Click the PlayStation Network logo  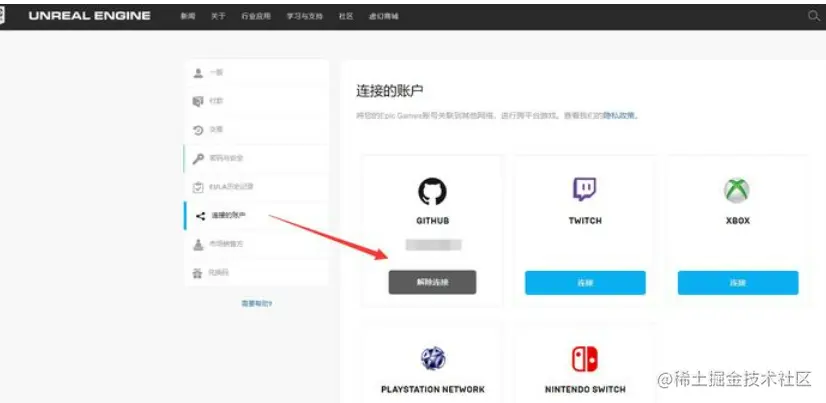pos(433,359)
